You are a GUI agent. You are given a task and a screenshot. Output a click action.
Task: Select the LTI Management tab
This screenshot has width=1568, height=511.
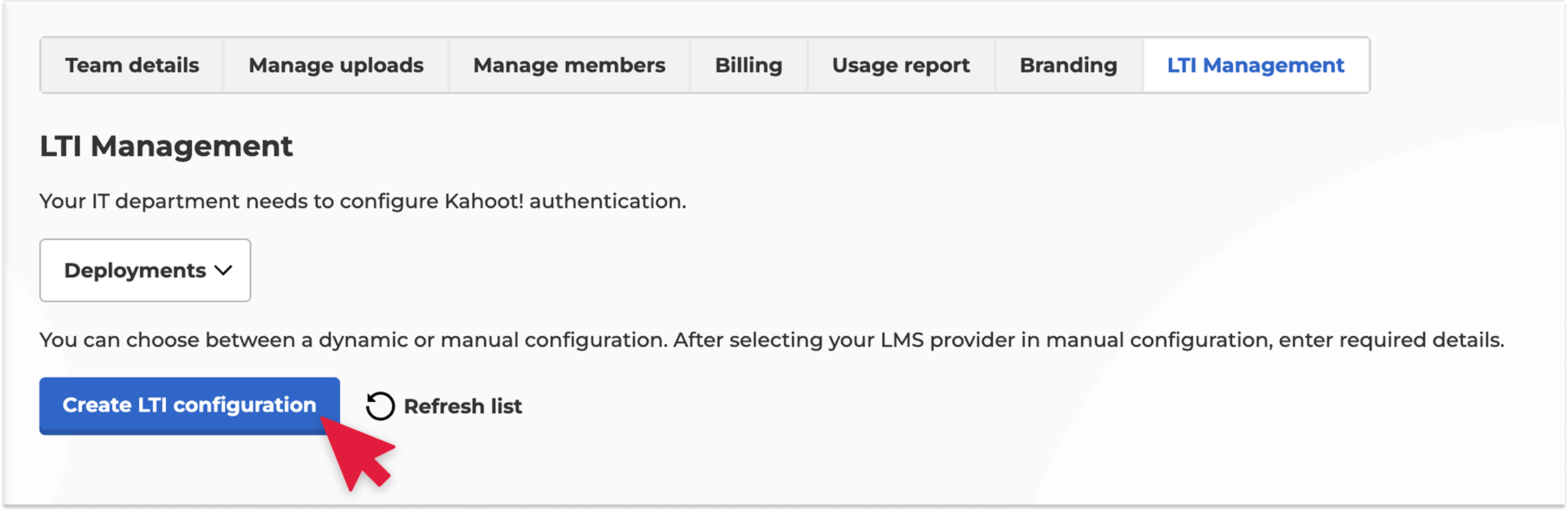click(x=1256, y=65)
